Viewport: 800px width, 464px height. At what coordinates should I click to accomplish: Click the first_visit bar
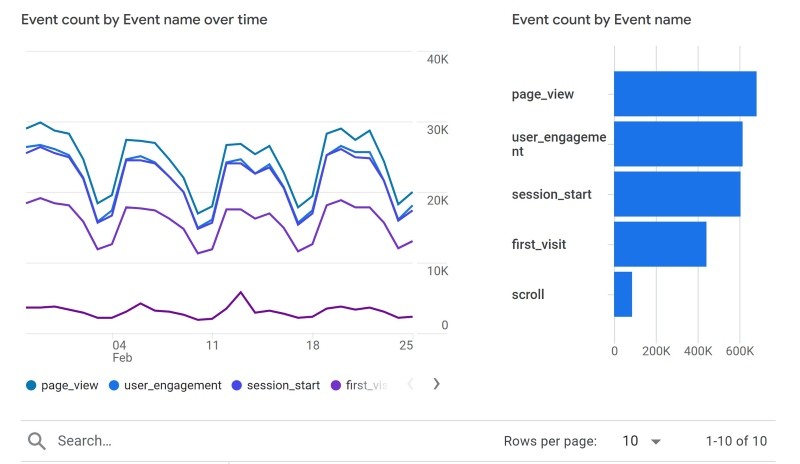pos(660,244)
